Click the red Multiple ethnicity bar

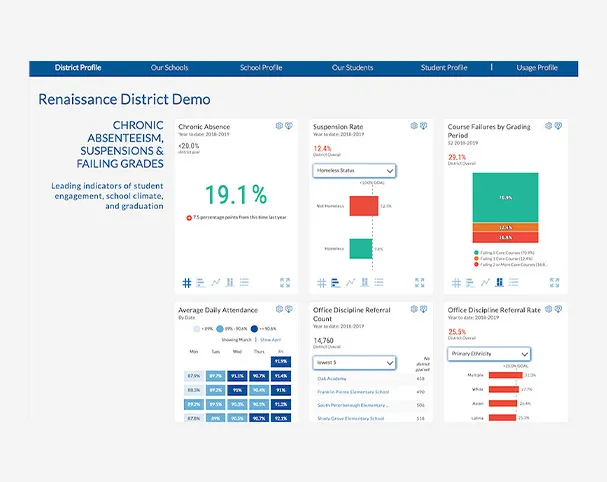(506, 375)
